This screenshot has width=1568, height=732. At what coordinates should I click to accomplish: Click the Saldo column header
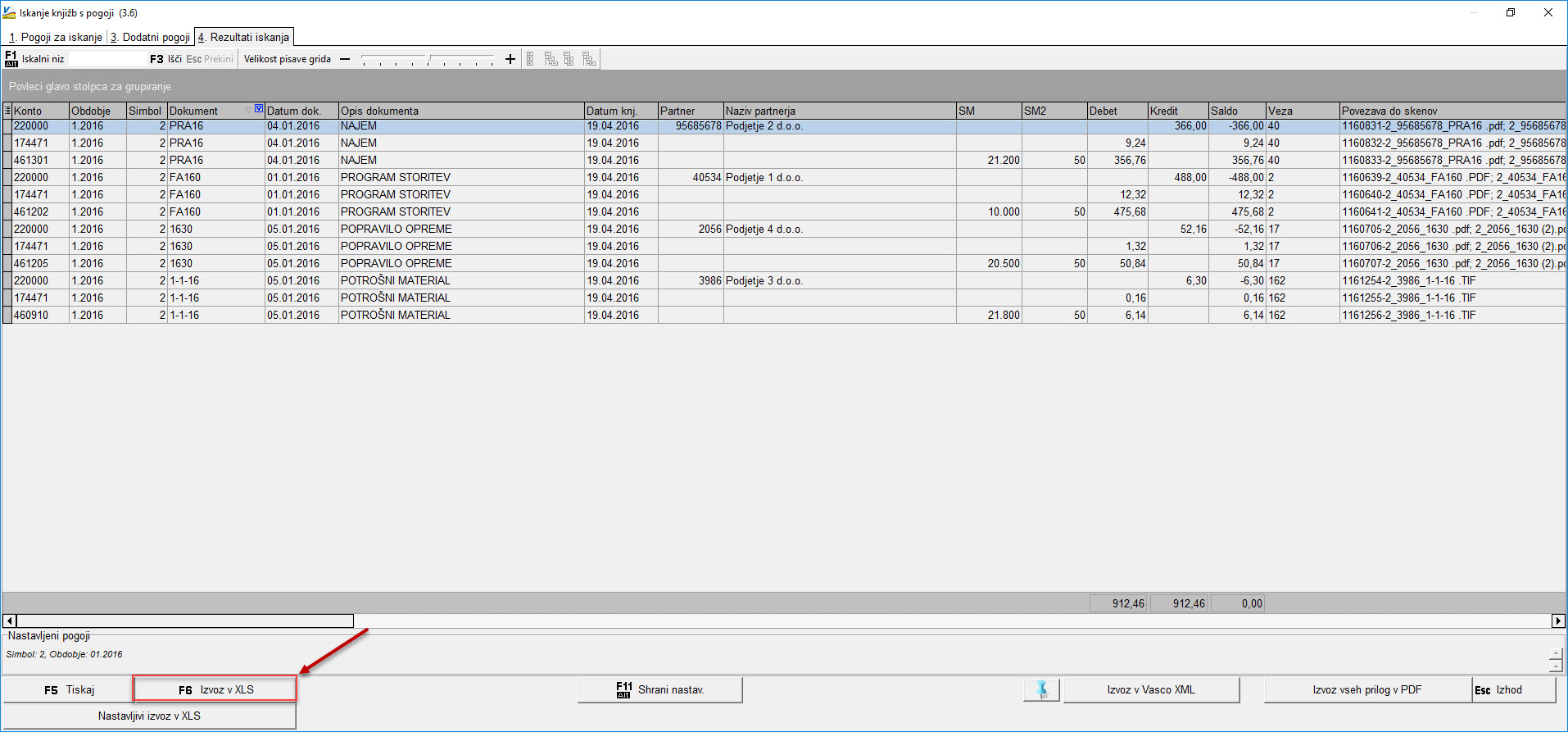pos(1237,111)
